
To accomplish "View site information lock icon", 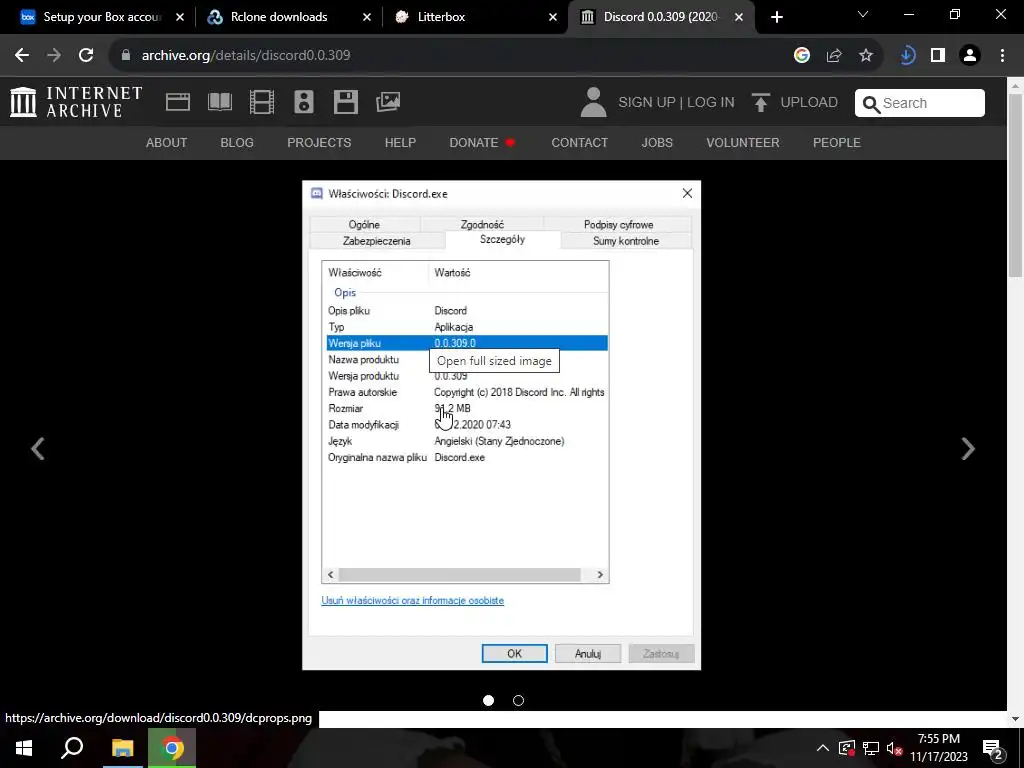I will coord(126,56).
